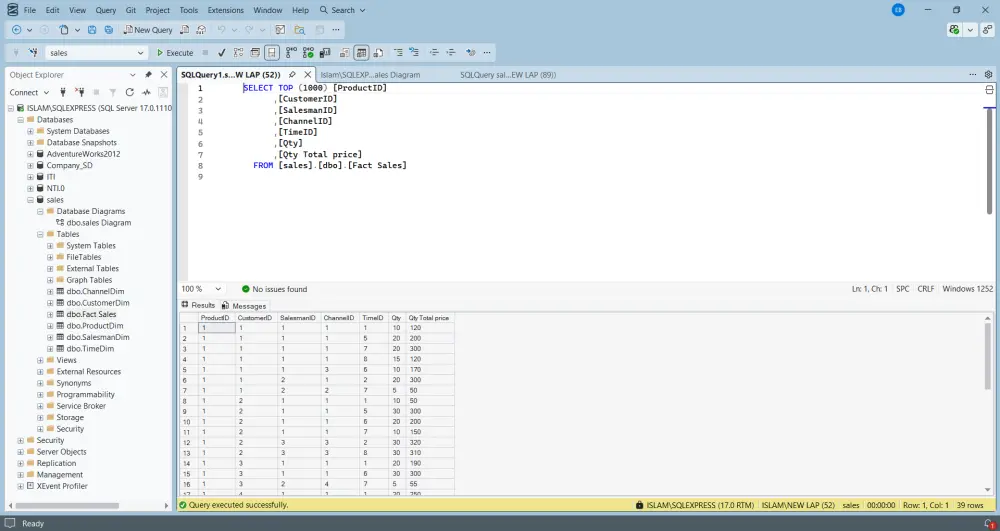Toggle Include Actual Execution Plan
The image size is (1000, 531).
pyautogui.click(x=291, y=53)
